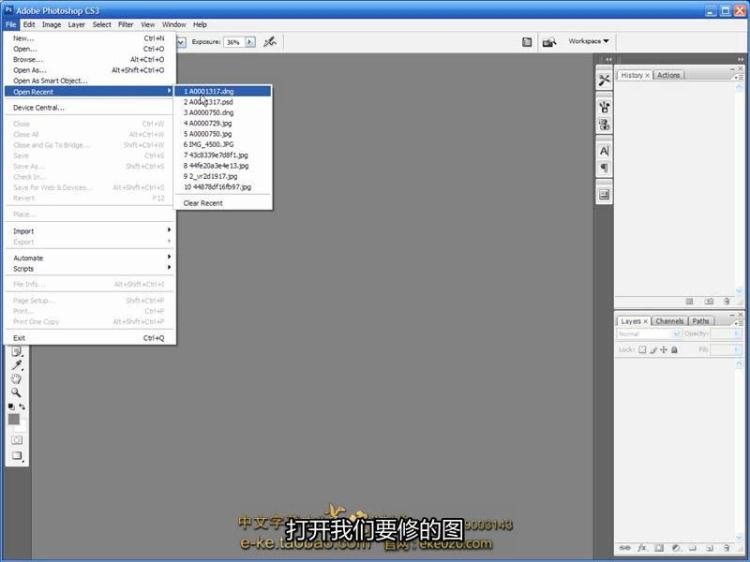The image size is (750, 562).
Task: Swap foreground and background colors
Action: [22, 407]
